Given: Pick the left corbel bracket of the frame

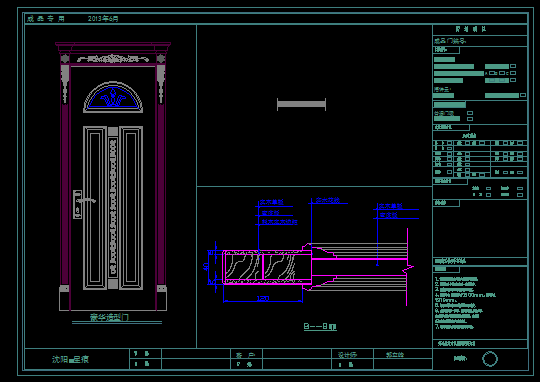Looking at the screenshot, I should click(x=65, y=84).
